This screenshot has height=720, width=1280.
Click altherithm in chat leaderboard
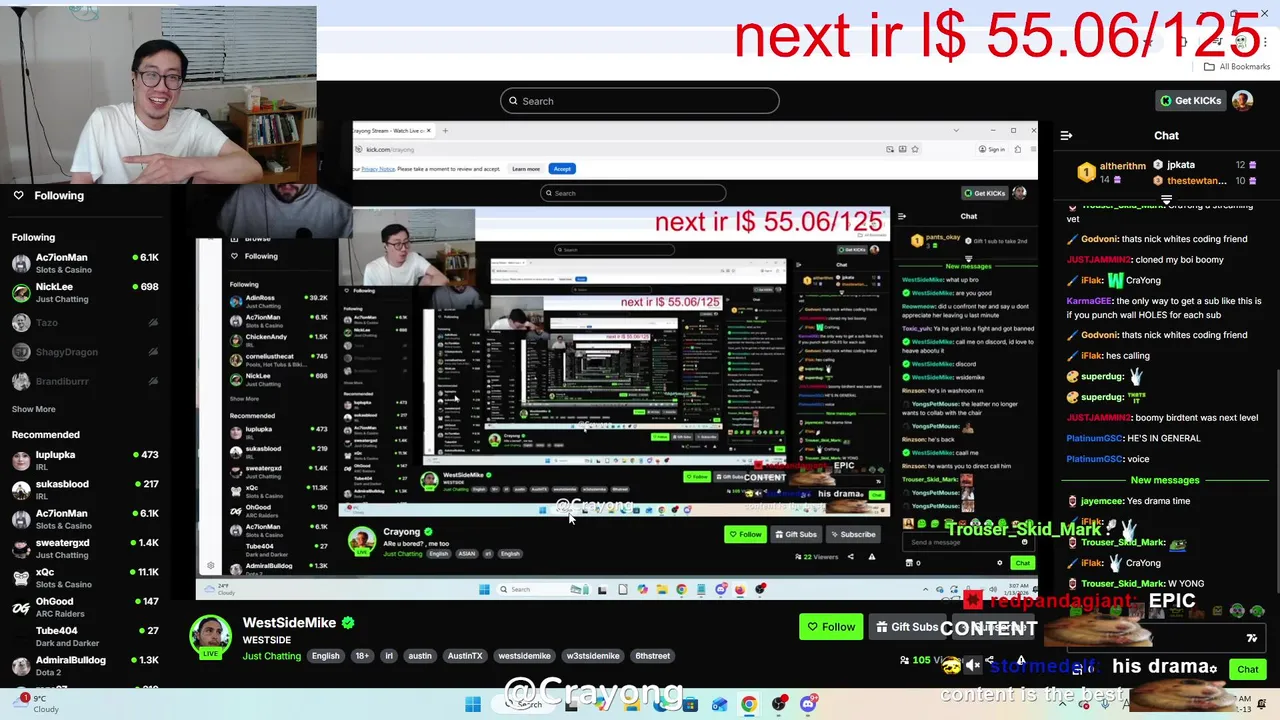1123,166
